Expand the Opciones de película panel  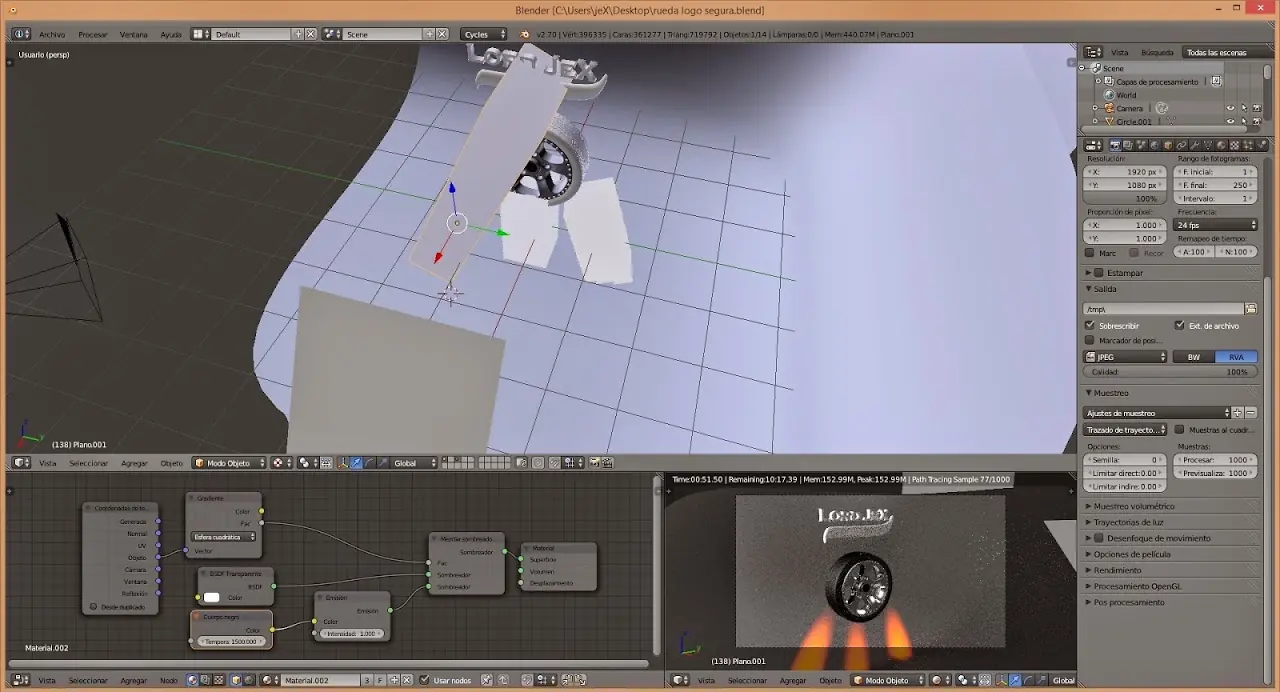tap(1131, 554)
